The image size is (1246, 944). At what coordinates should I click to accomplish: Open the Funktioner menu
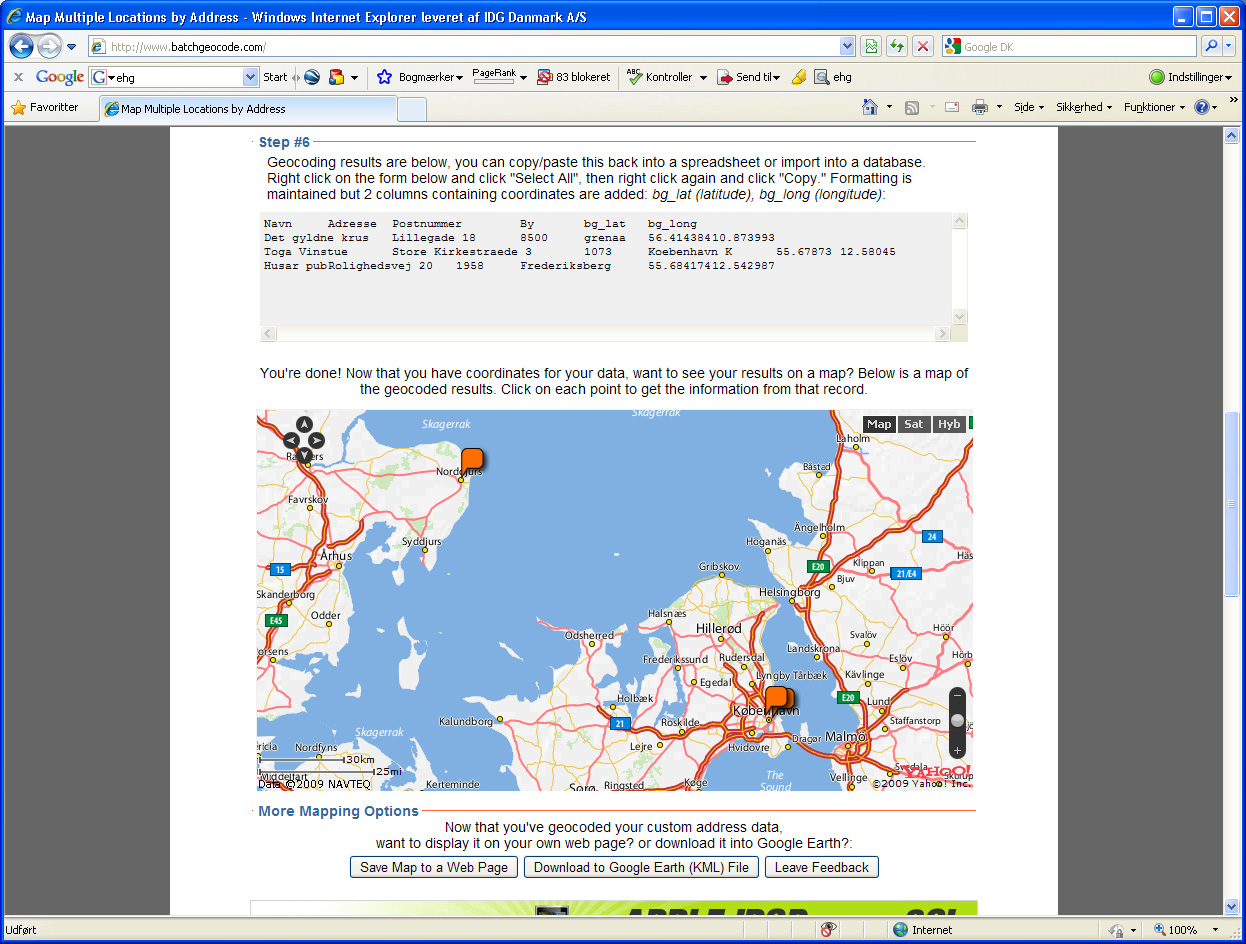click(x=1154, y=108)
